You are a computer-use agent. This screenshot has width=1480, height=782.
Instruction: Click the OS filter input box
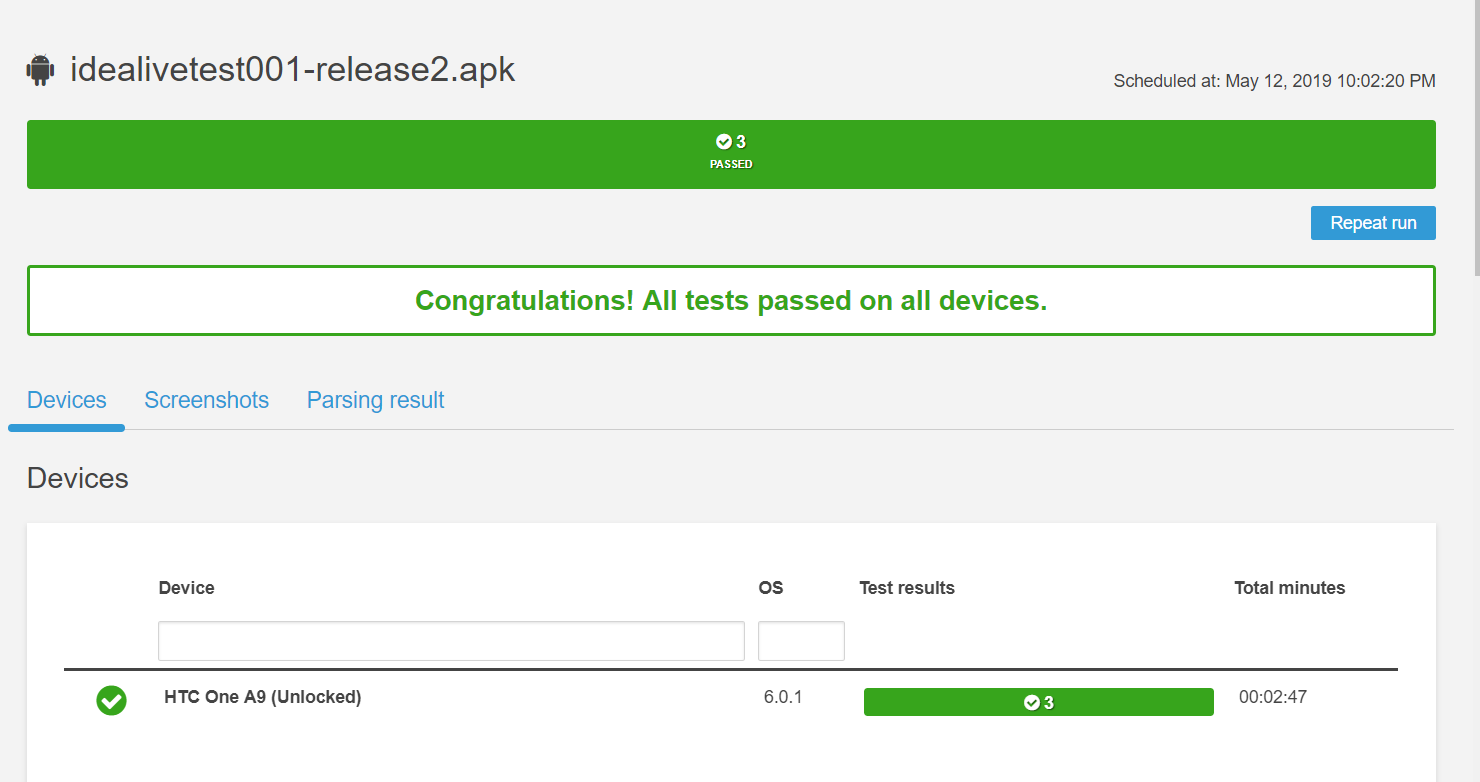(800, 640)
